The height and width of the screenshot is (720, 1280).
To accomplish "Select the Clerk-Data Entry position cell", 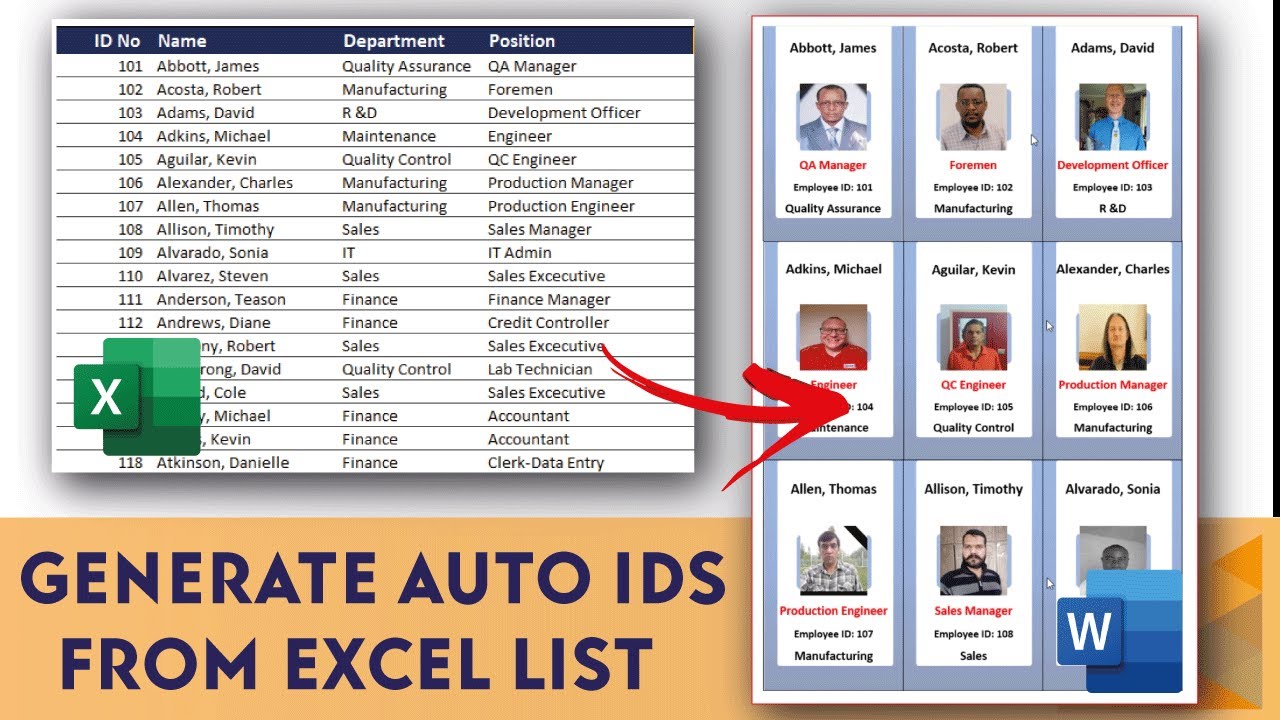I will tap(546, 463).
